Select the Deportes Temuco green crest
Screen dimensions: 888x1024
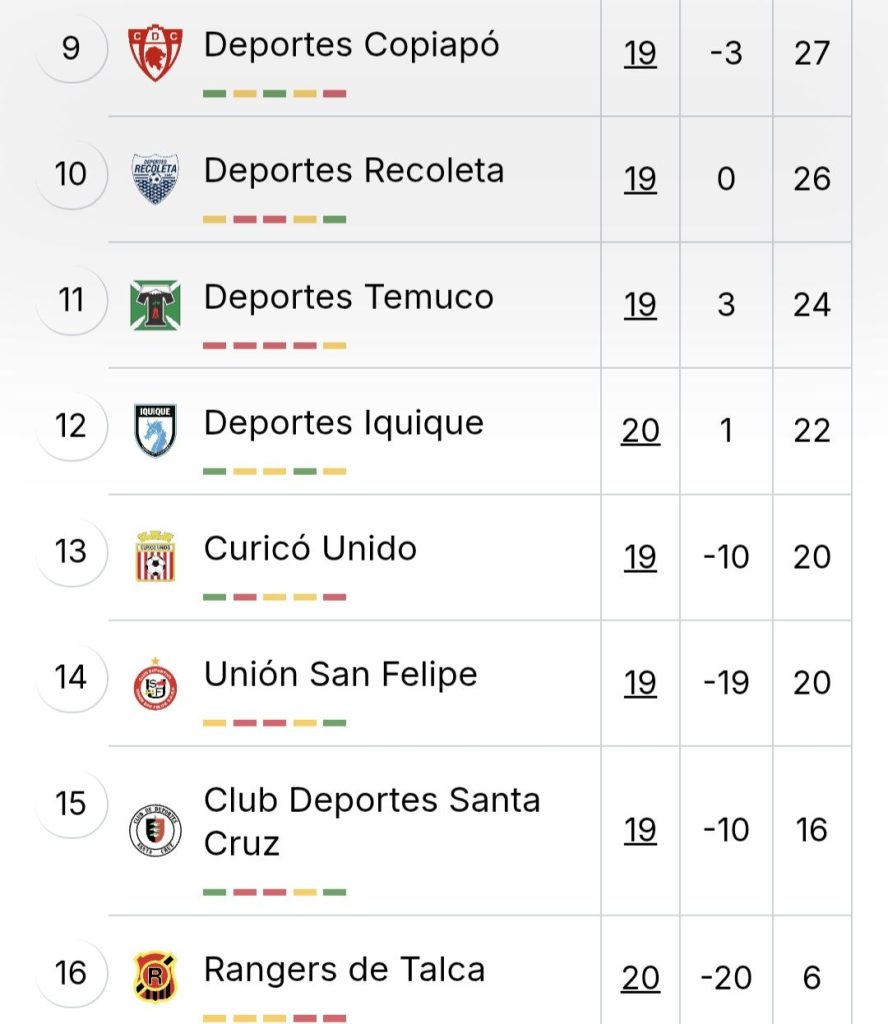[155, 305]
